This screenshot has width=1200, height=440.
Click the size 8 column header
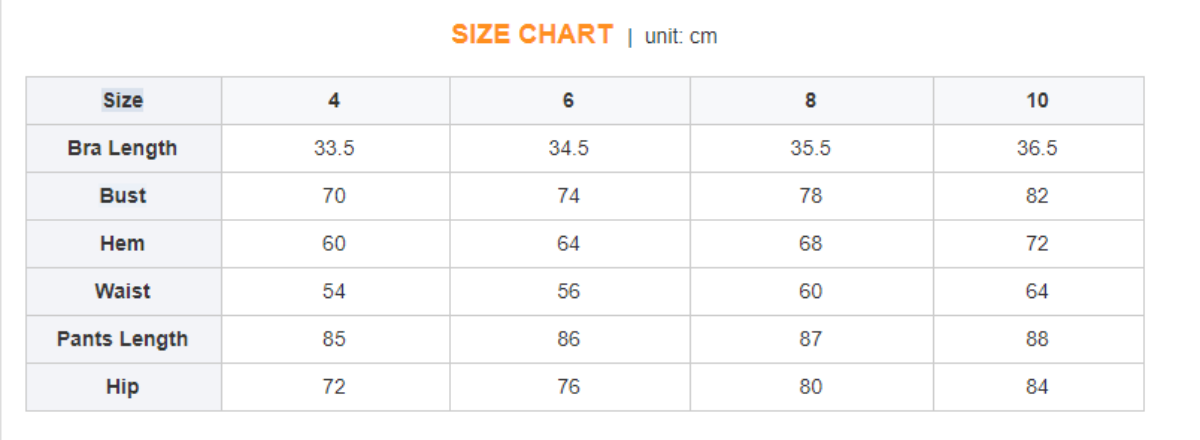pyautogui.click(x=810, y=100)
